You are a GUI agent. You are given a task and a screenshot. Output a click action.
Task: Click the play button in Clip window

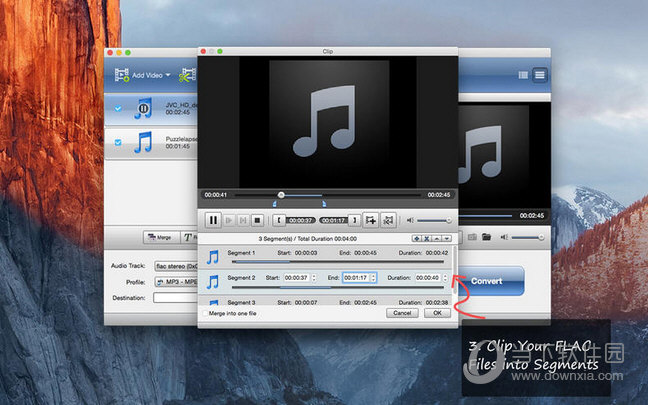coord(229,220)
